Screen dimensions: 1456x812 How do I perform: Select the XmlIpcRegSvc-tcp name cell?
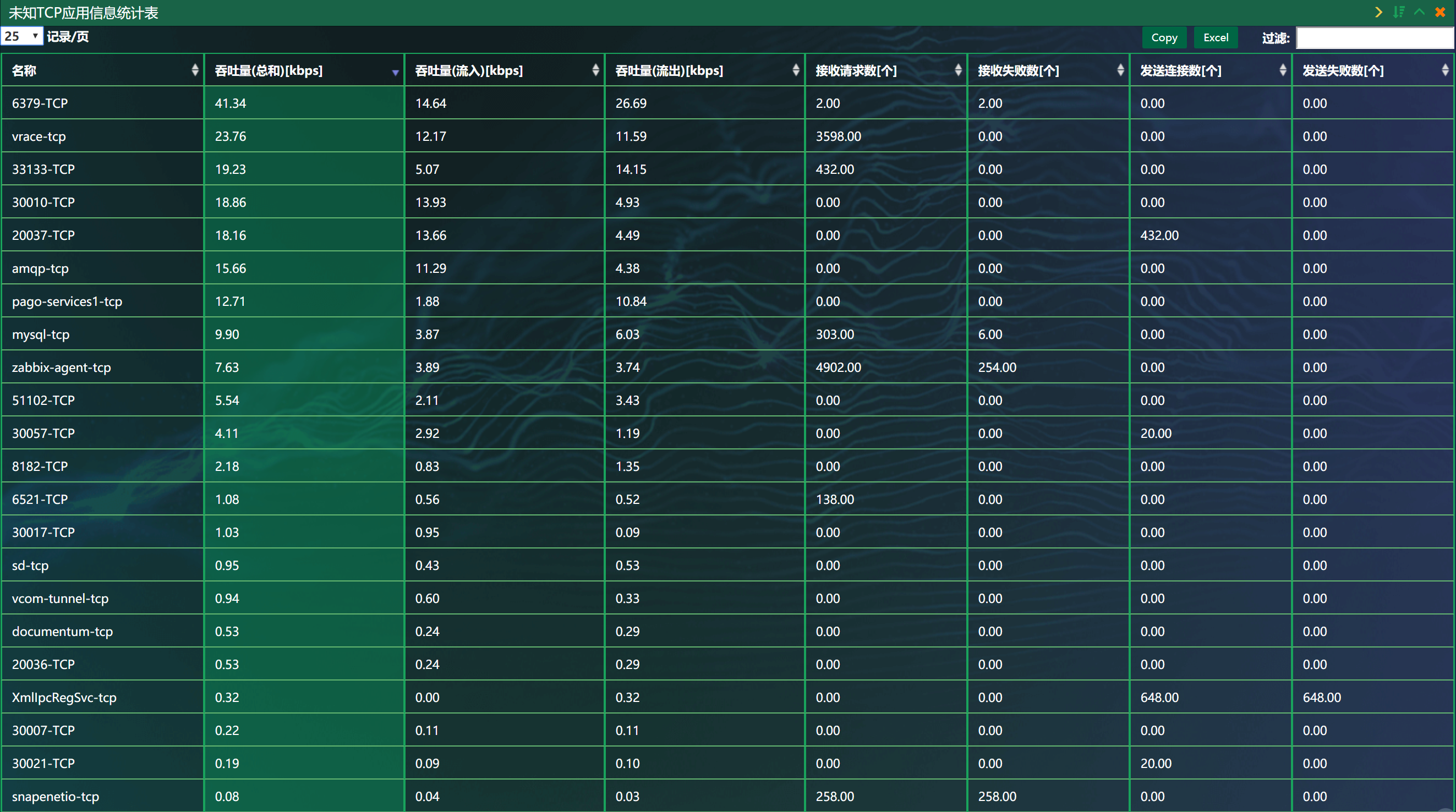tap(102, 697)
